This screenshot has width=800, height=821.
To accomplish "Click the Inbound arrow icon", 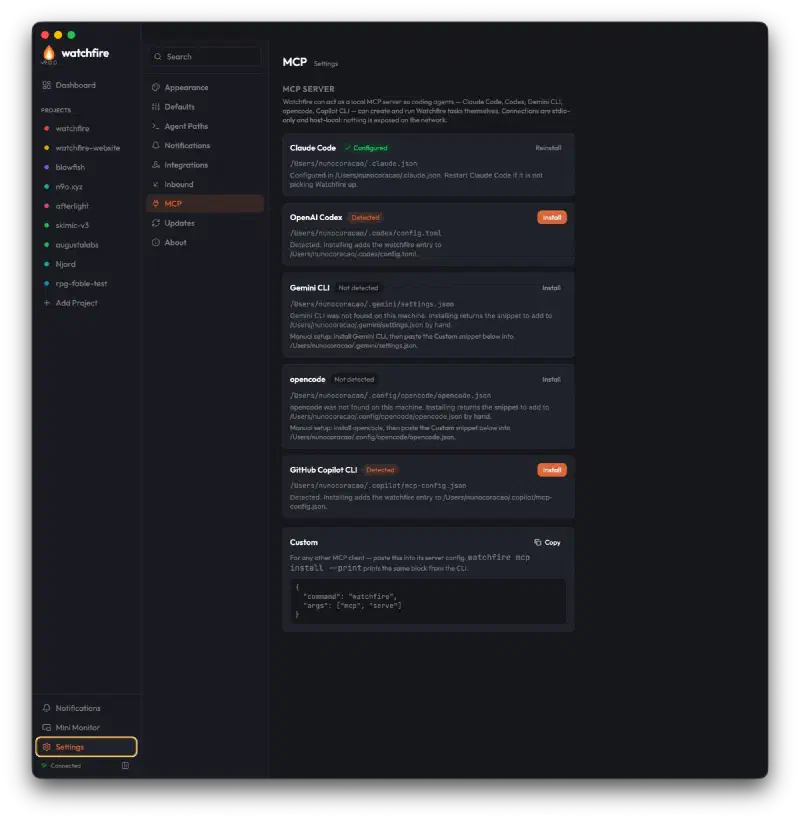I will (x=155, y=184).
